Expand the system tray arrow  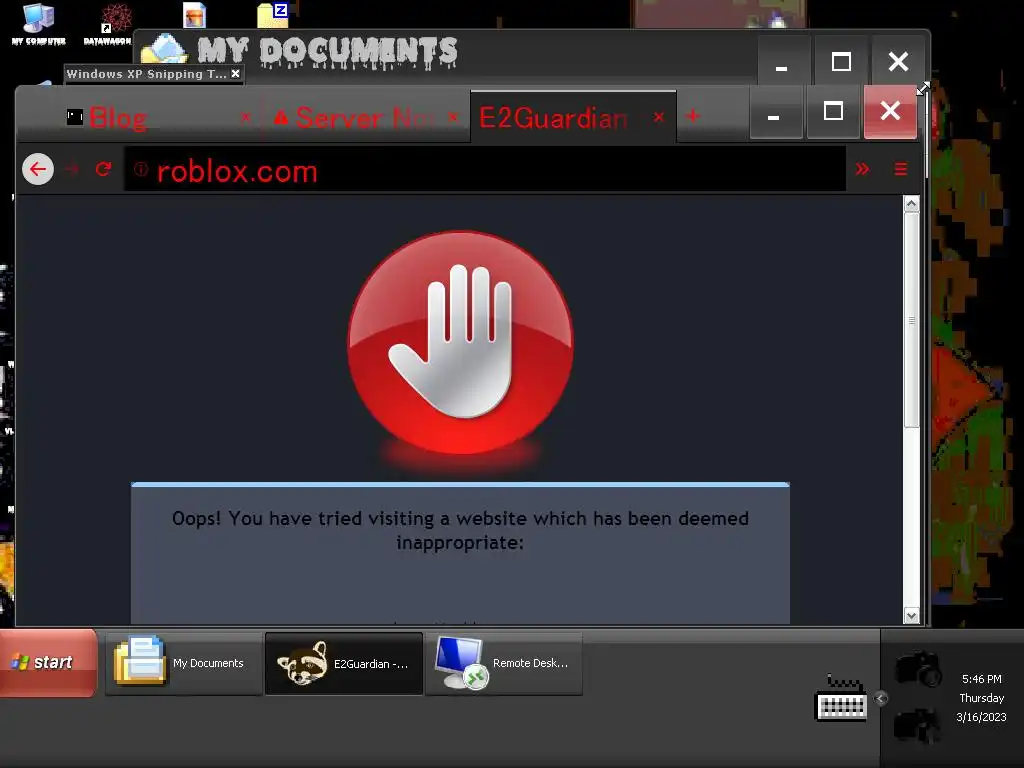(880, 699)
